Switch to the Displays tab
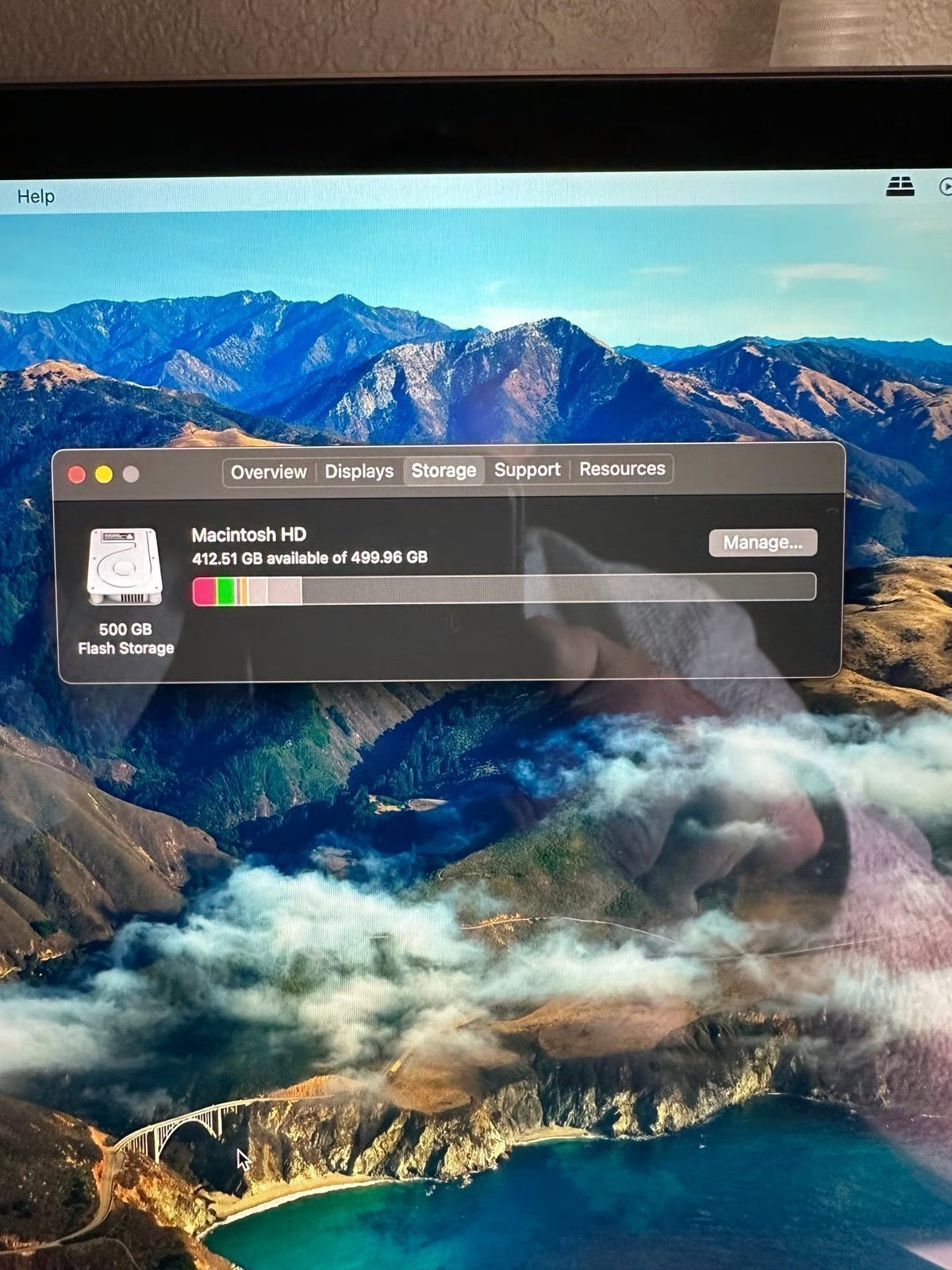This screenshot has height=1270, width=952. tap(359, 471)
